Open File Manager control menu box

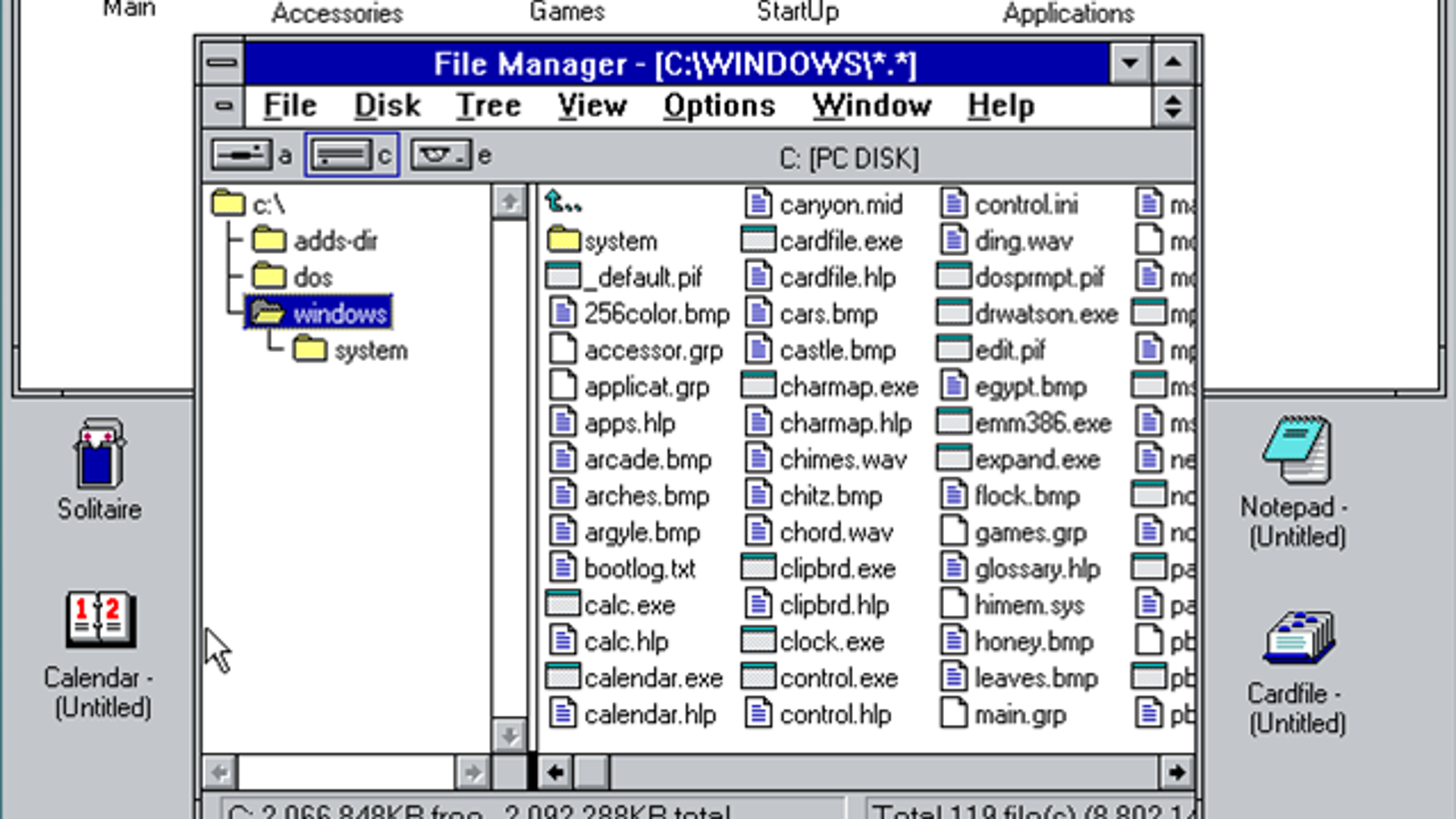pyautogui.click(x=222, y=62)
